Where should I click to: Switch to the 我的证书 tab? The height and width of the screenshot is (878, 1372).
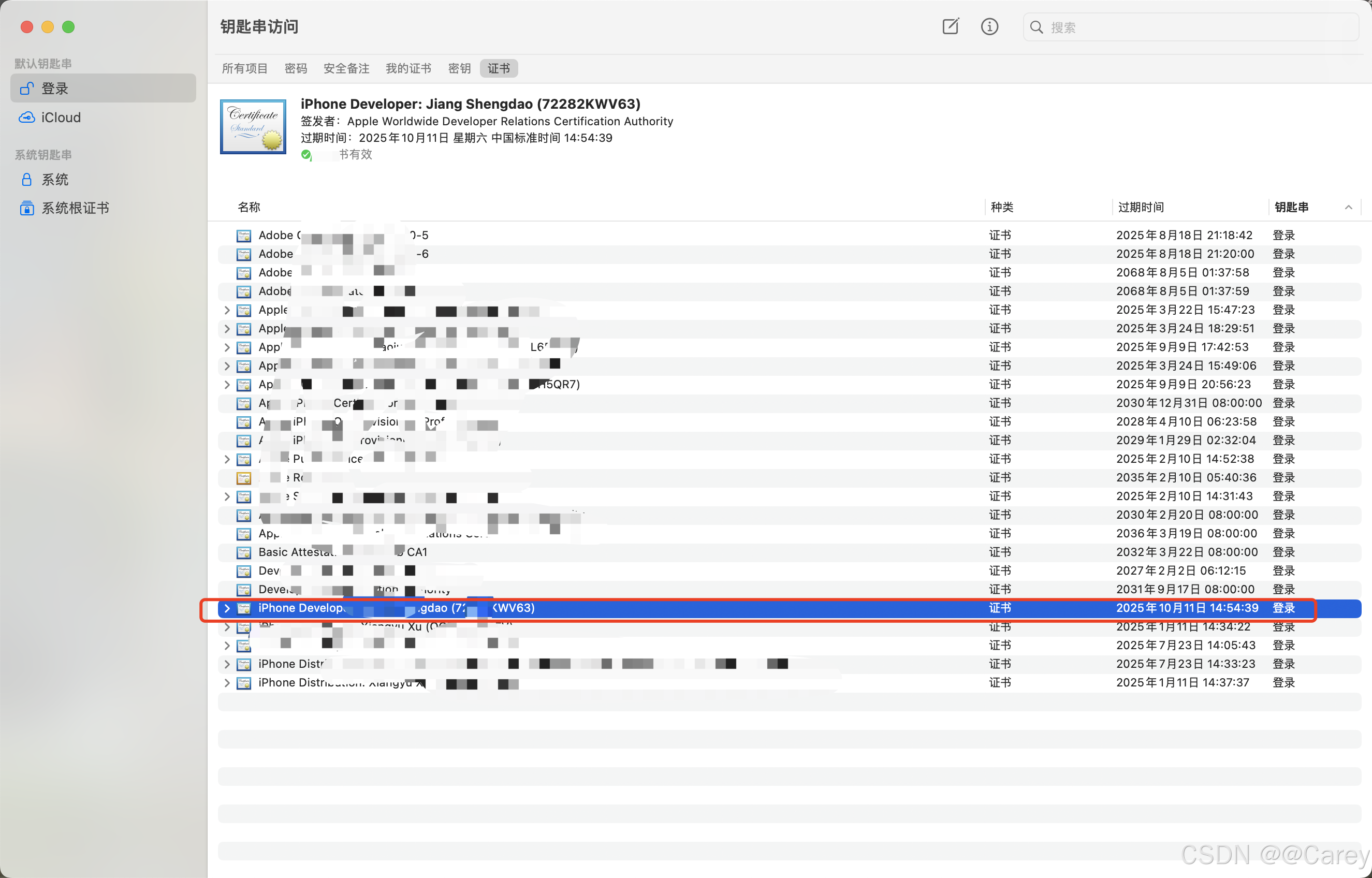click(408, 68)
